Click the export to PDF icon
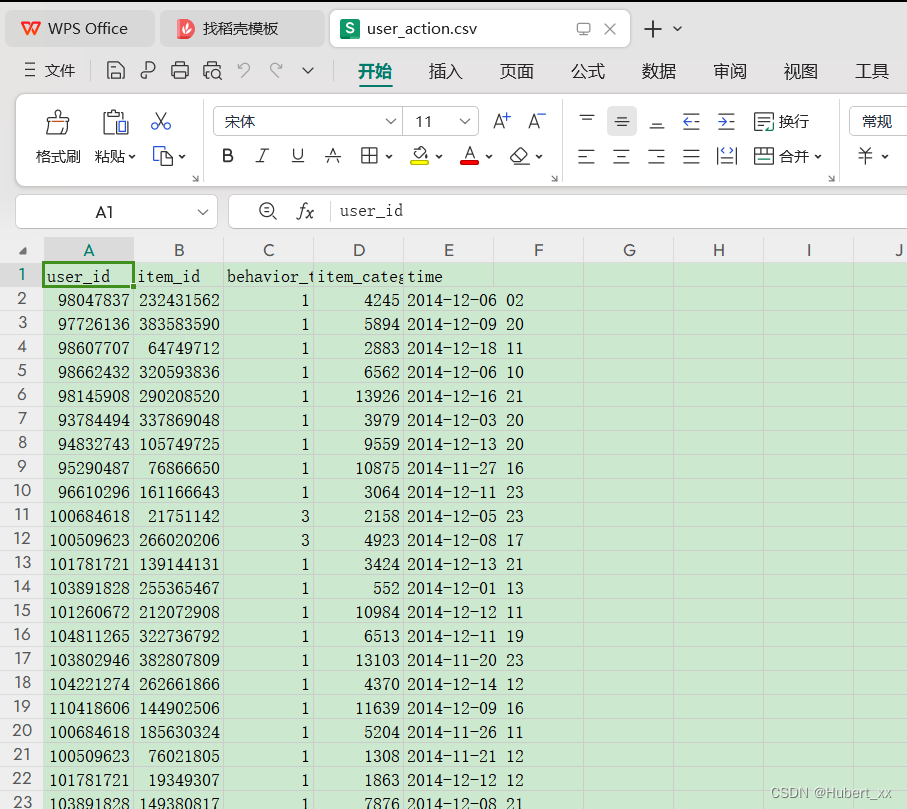 click(148, 71)
